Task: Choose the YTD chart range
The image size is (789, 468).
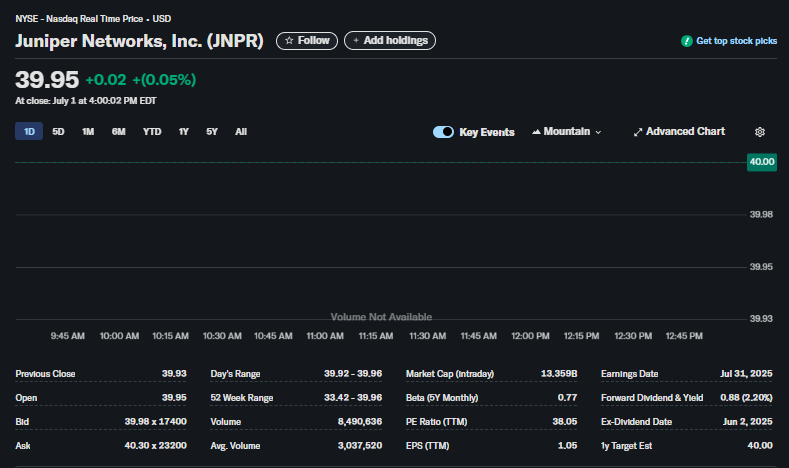Action: point(152,132)
